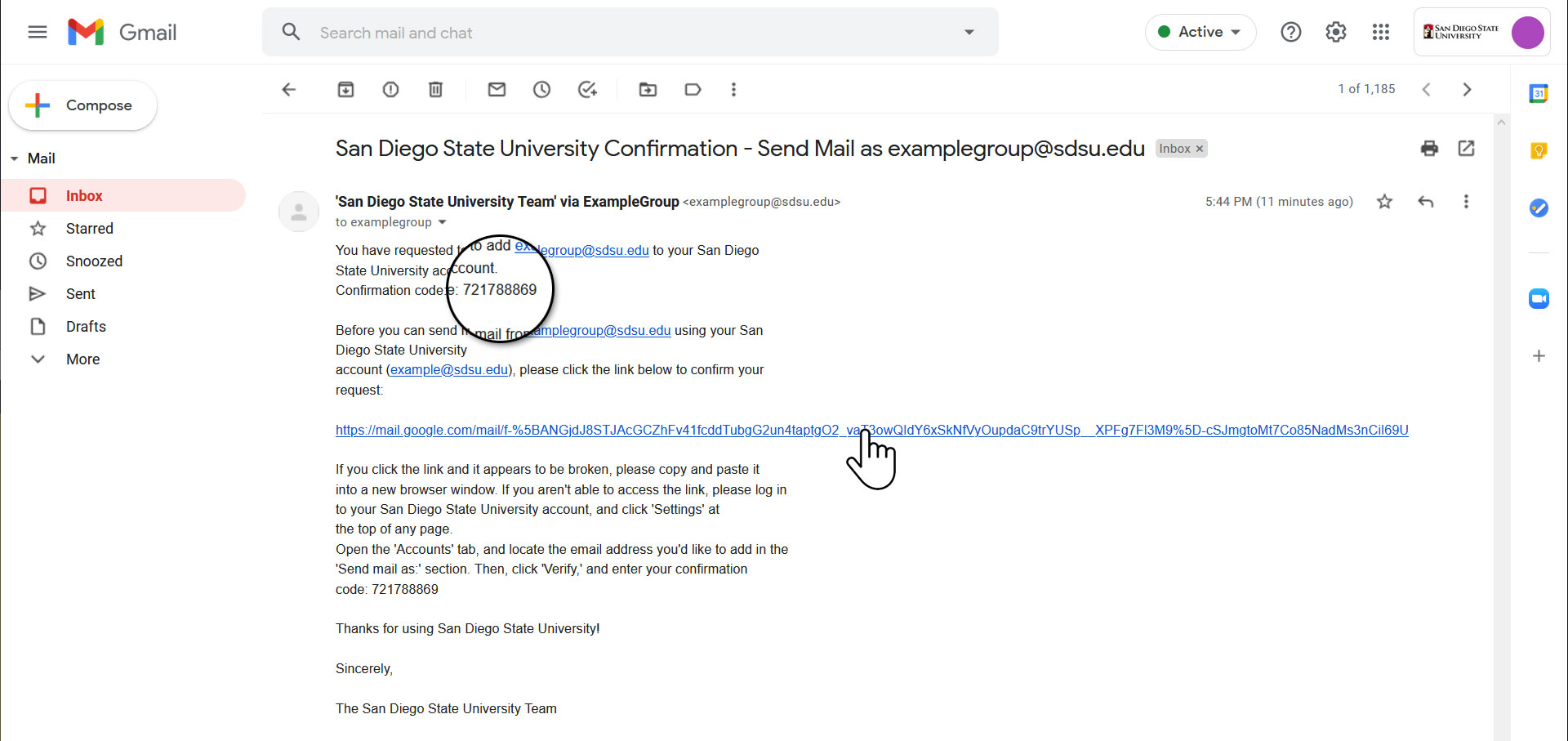Open the mail.google.com confirmation link
The image size is (1568, 741).
[872, 430]
